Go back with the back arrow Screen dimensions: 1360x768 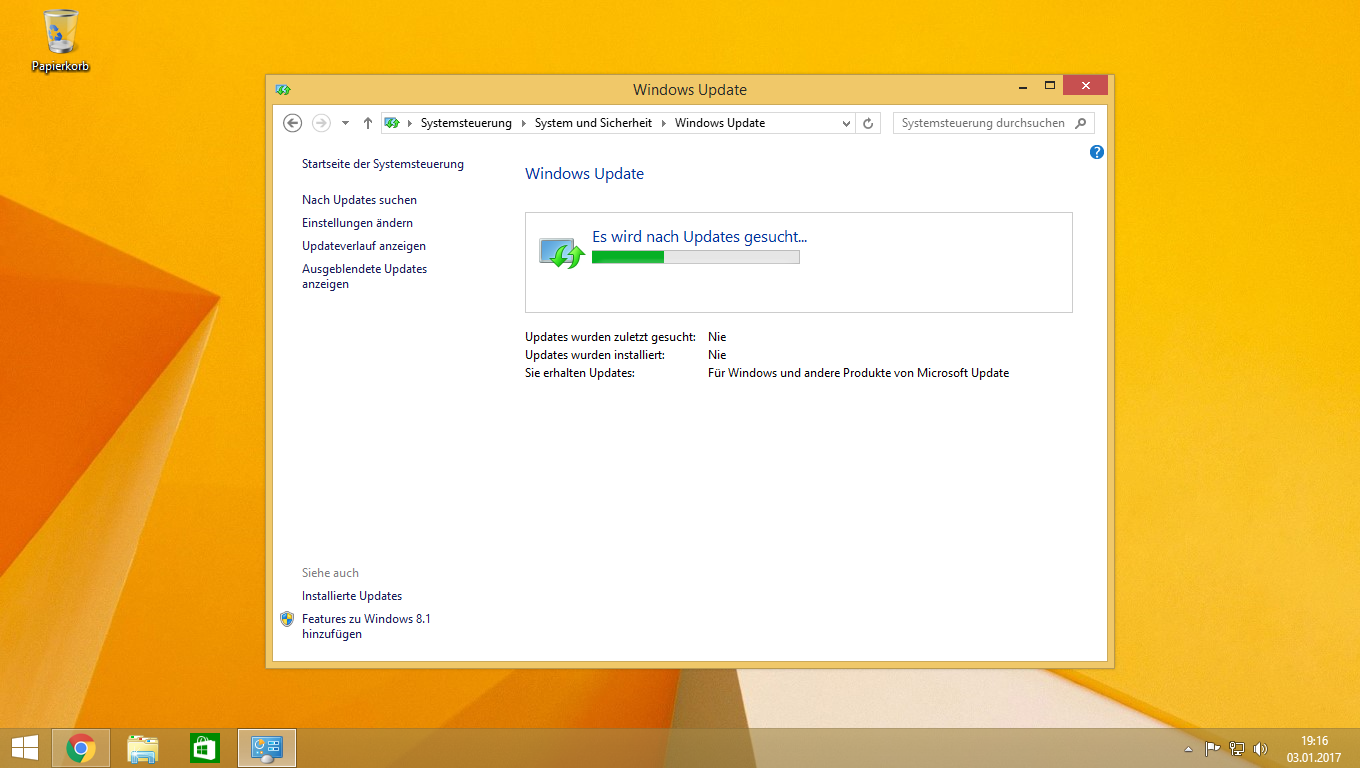coord(292,123)
